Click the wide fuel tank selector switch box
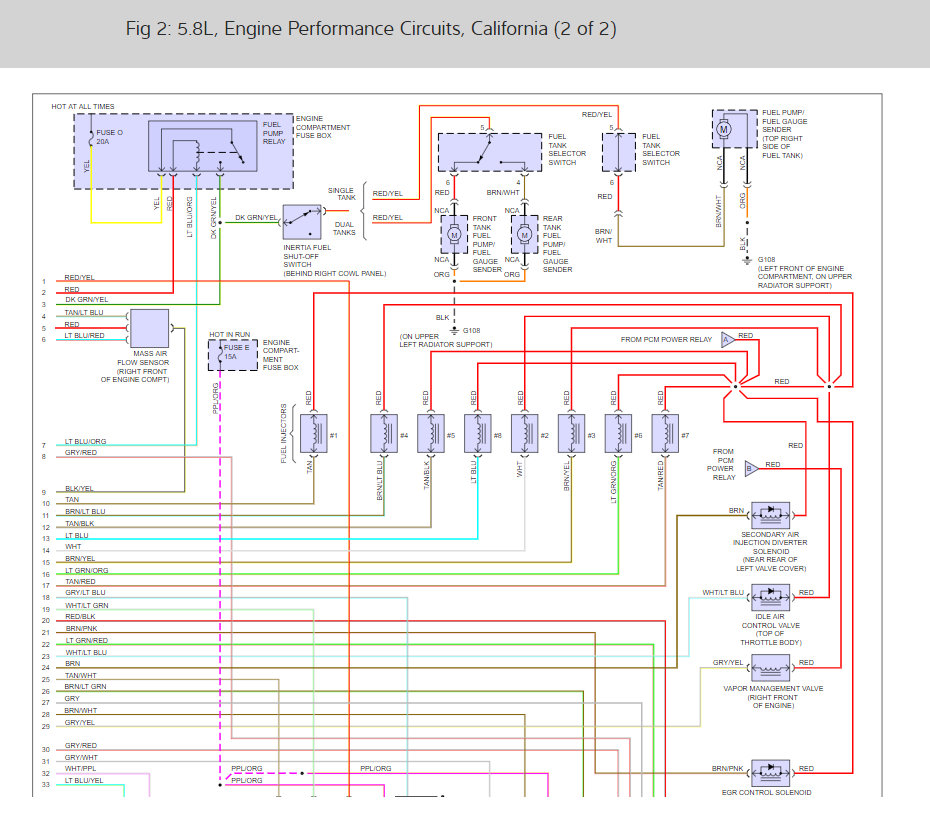The image size is (930, 818). tap(490, 152)
